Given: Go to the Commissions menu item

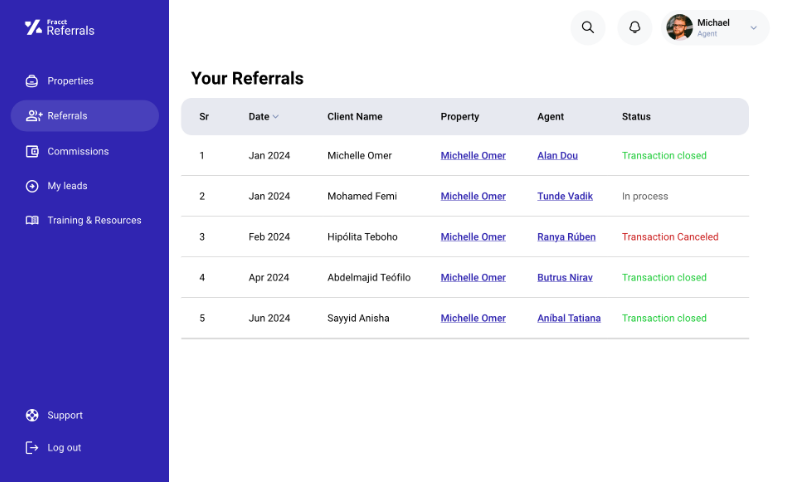Looking at the screenshot, I should click(78, 151).
